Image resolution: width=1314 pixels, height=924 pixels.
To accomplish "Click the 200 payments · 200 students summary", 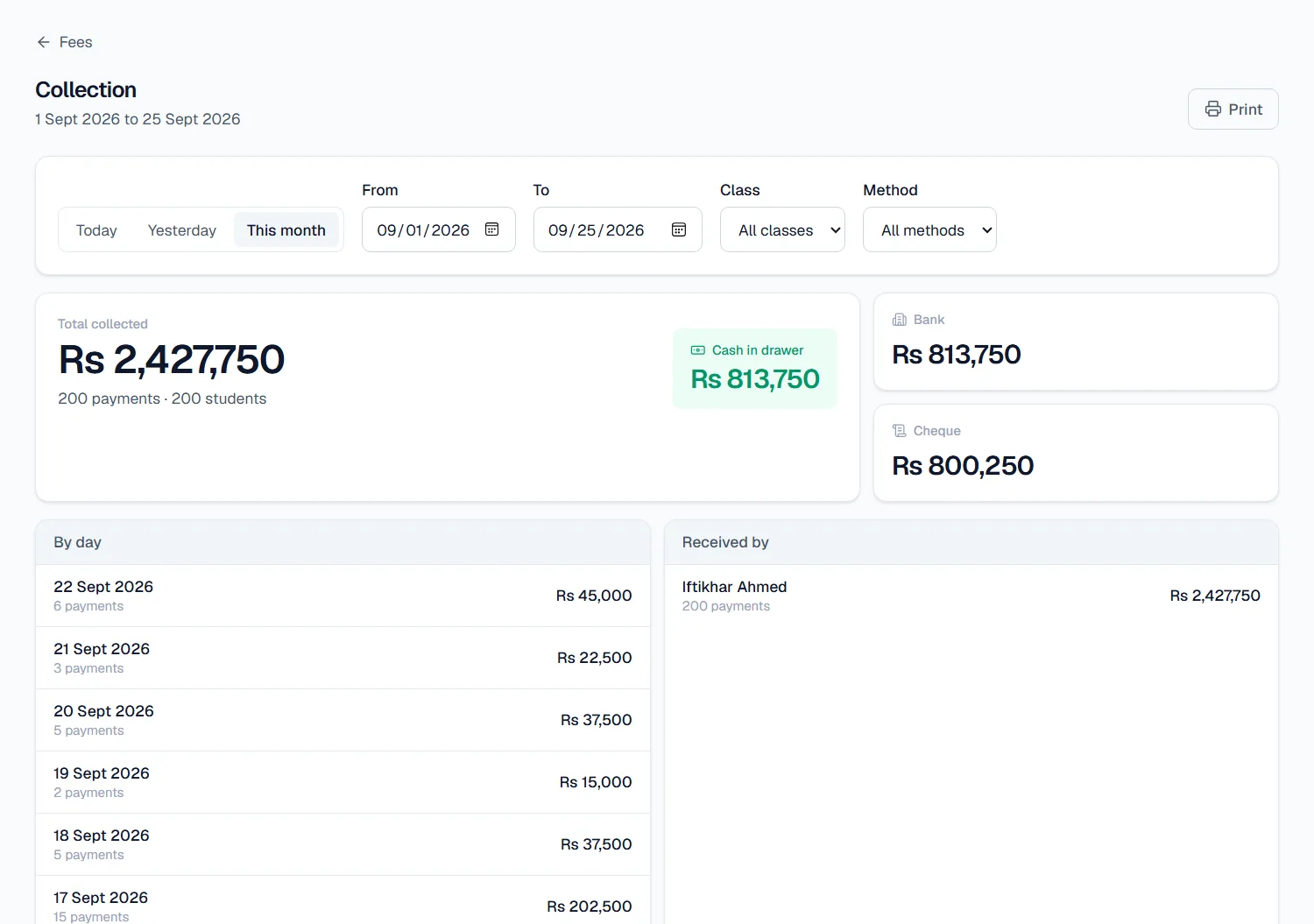I will pyautogui.click(x=162, y=399).
